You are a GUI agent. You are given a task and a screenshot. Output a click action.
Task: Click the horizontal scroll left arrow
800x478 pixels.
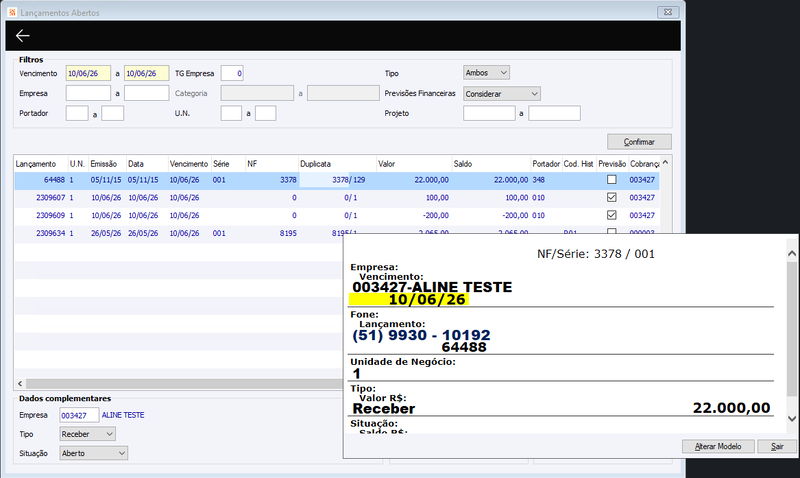(20, 384)
